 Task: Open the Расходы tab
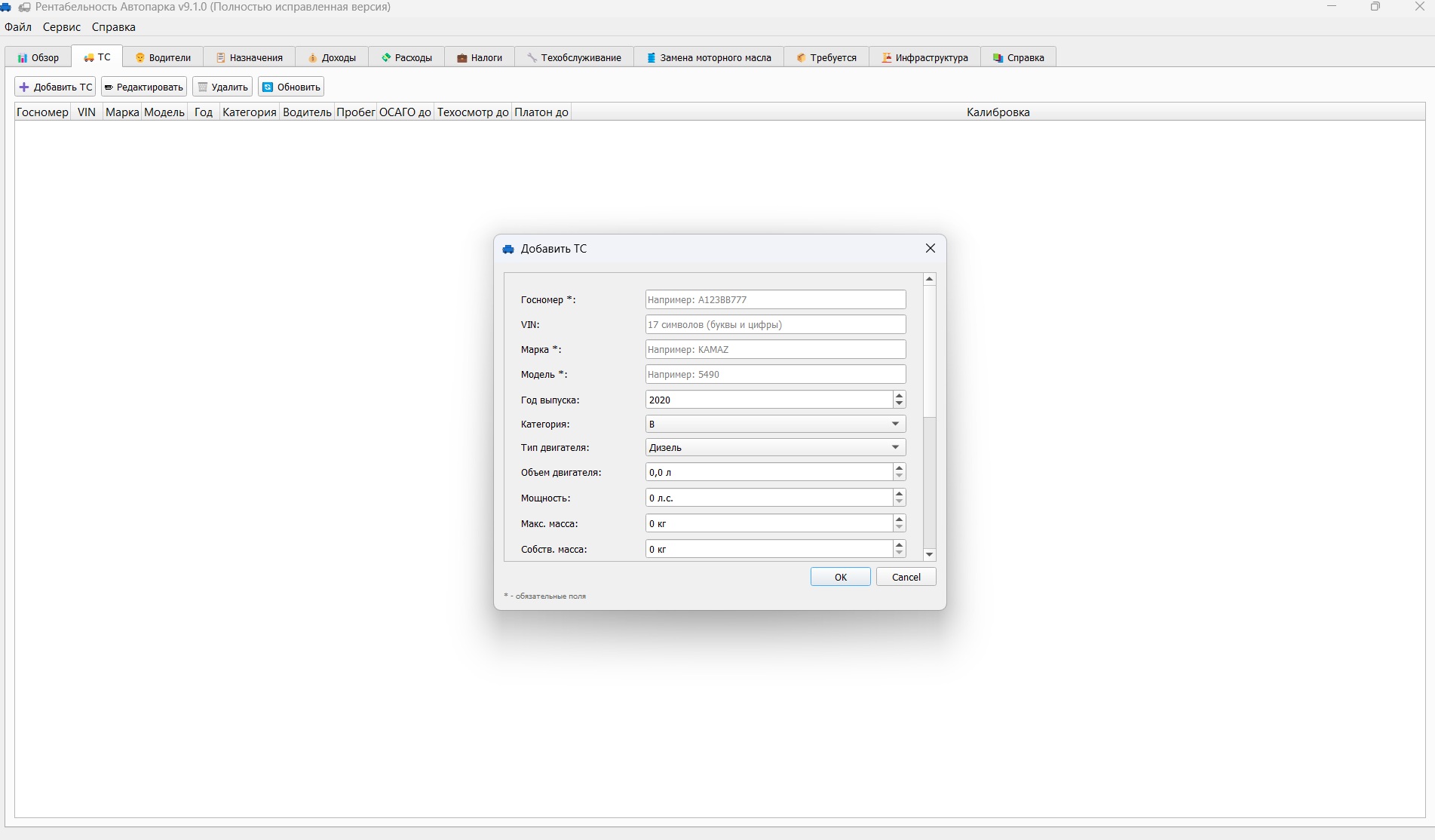click(406, 57)
